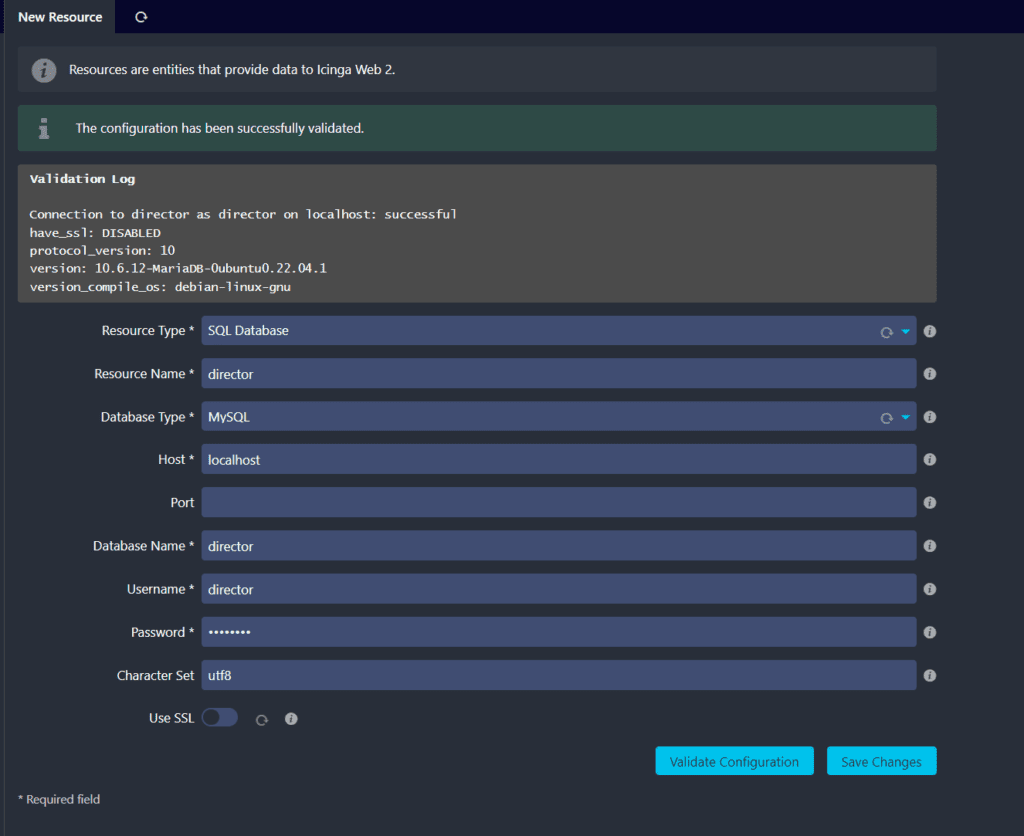Image resolution: width=1024 pixels, height=836 pixels.
Task: Click info icon next to Character Set
Action: [929, 676]
